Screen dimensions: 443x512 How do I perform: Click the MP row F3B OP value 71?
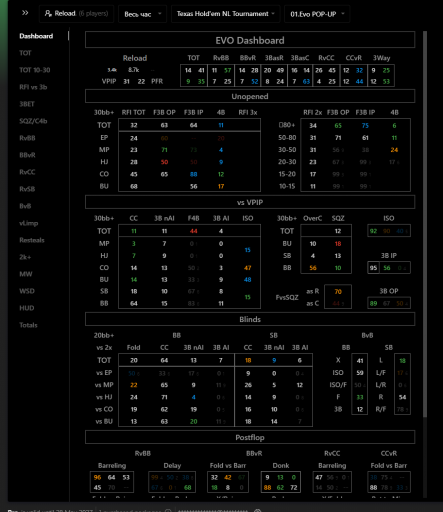[164, 150]
